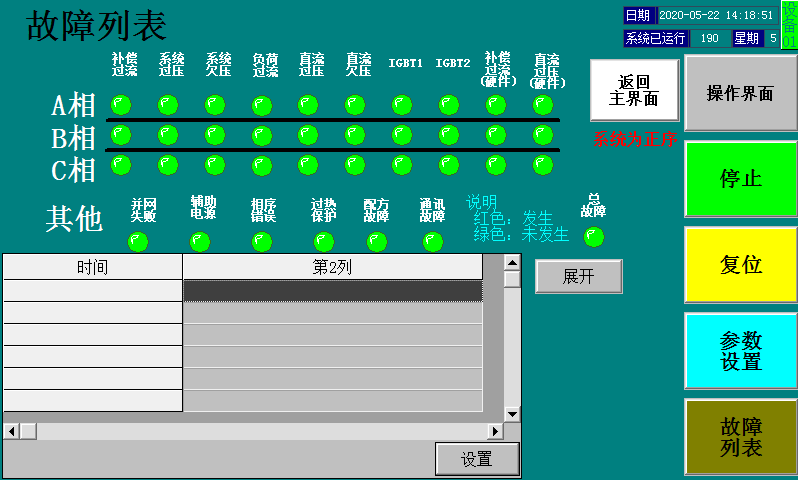Click B相 IGBT1 fault indicator lamp
Viewport: 798px width, 480px height.
[402, 135]
